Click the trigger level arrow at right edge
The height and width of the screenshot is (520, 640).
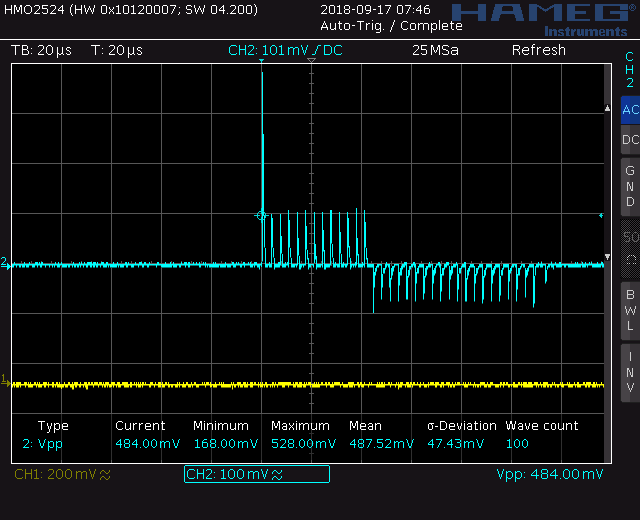click(601, 216)
